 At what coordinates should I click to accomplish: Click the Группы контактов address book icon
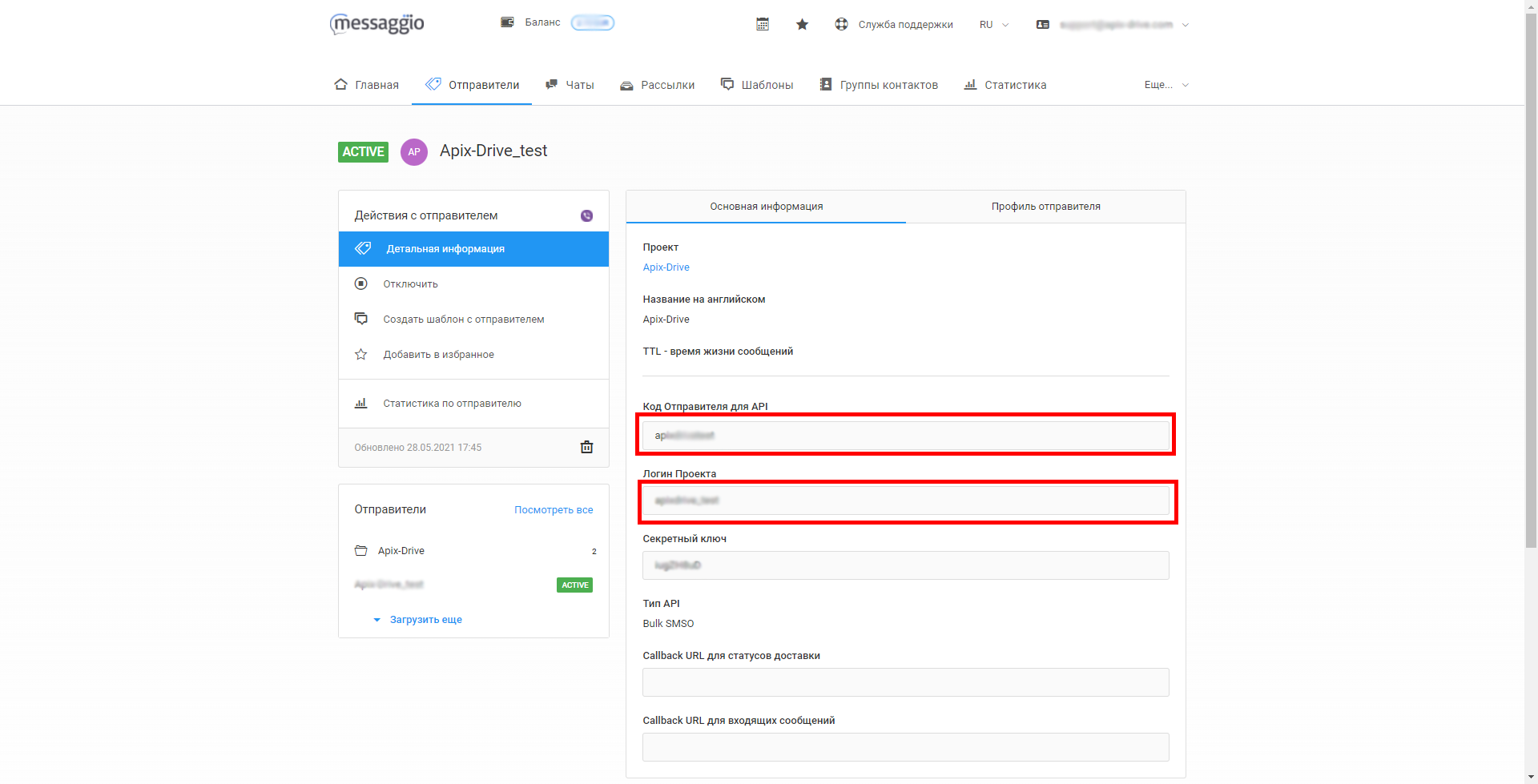click(x=826, y=84)
